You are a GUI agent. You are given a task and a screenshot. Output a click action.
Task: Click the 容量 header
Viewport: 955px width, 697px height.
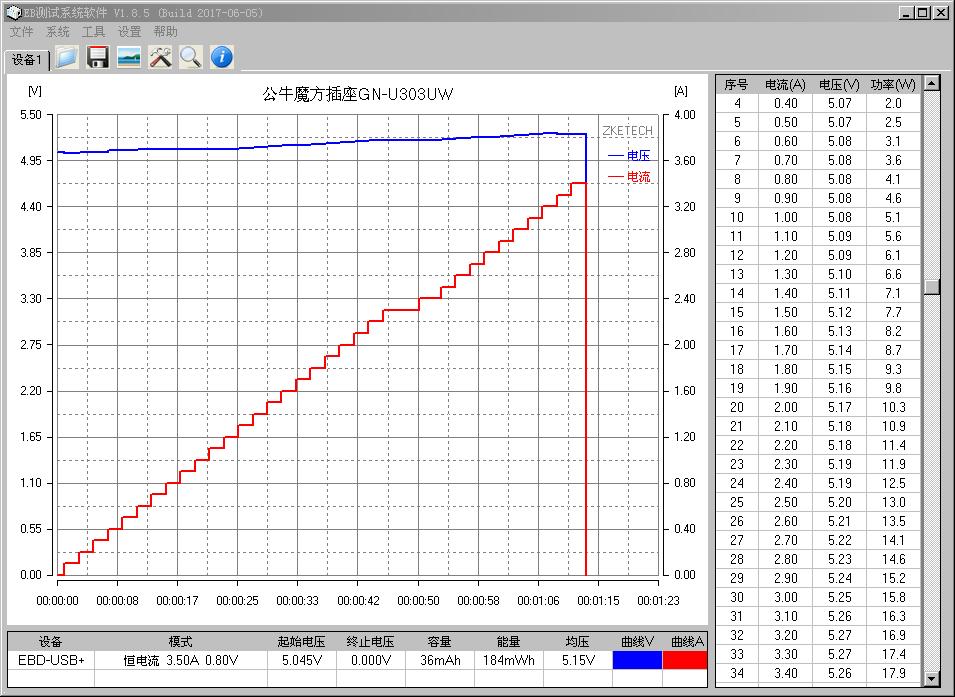(440, 642)
